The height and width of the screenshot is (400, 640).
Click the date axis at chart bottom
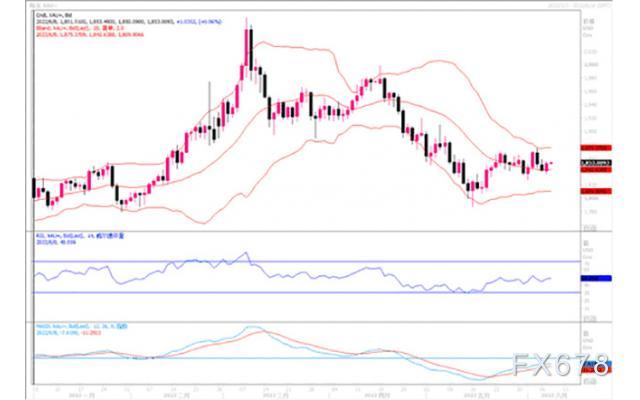[307, 392]
